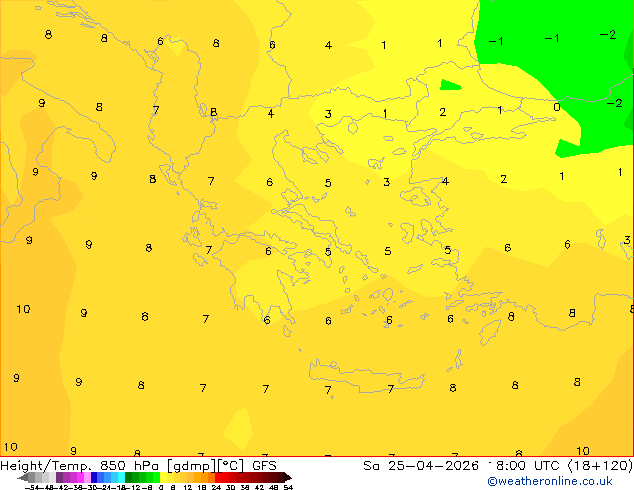This screenshot has height=490, width=634.
Task: Open the weatheronline.co.uk copyright link
Action: pos(550,481)
